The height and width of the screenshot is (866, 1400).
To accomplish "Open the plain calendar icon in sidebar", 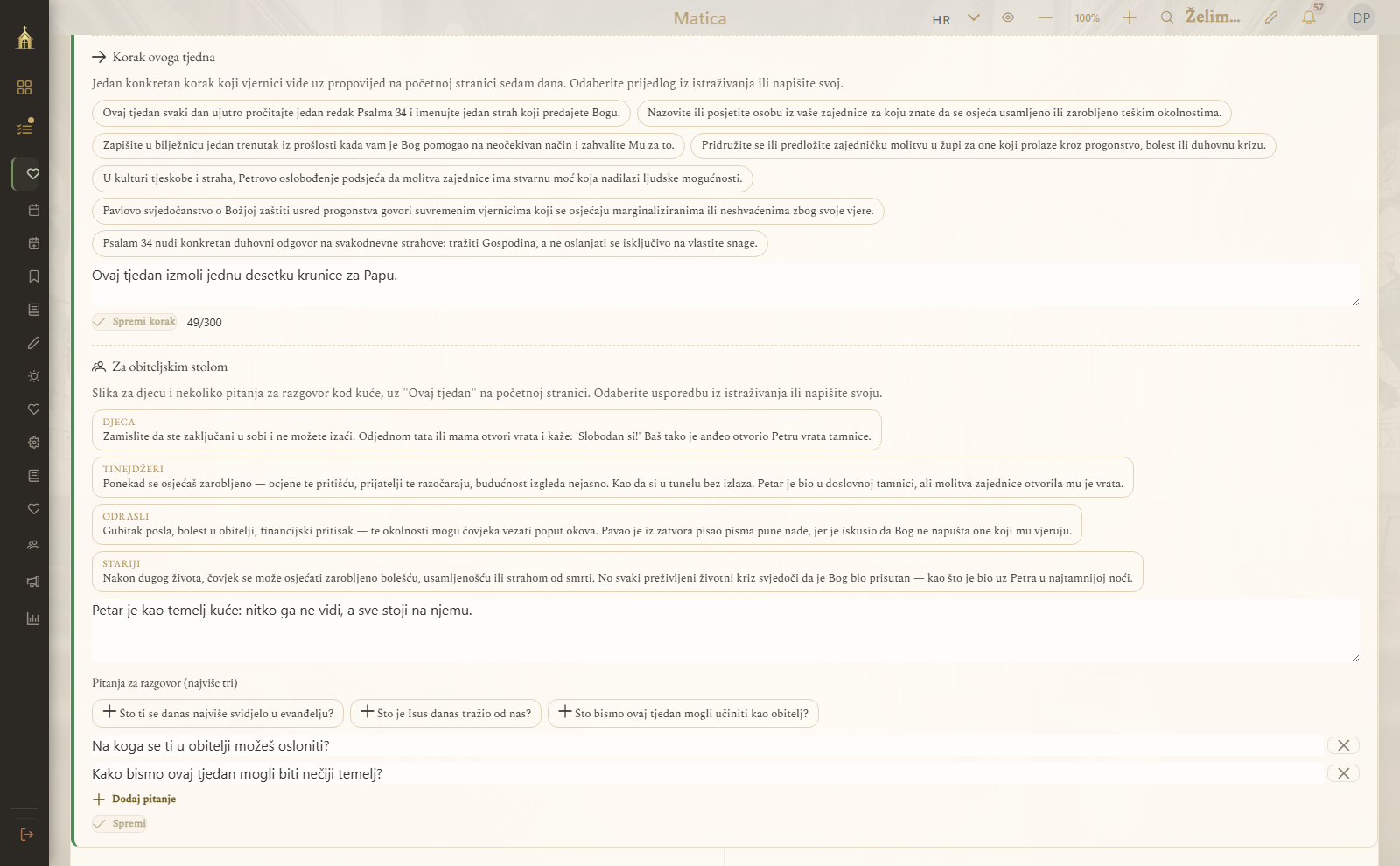I will click(x=33, y=210).
